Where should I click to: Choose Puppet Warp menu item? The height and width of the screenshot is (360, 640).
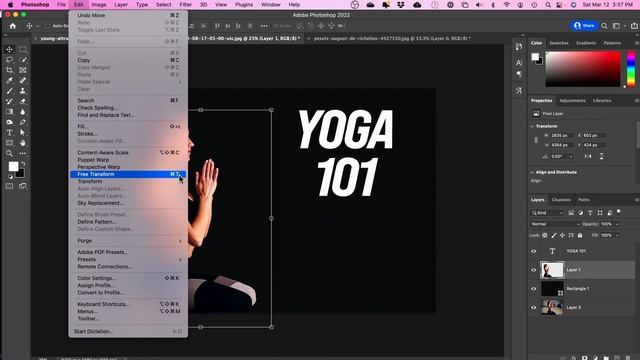[x=128, y=160]
